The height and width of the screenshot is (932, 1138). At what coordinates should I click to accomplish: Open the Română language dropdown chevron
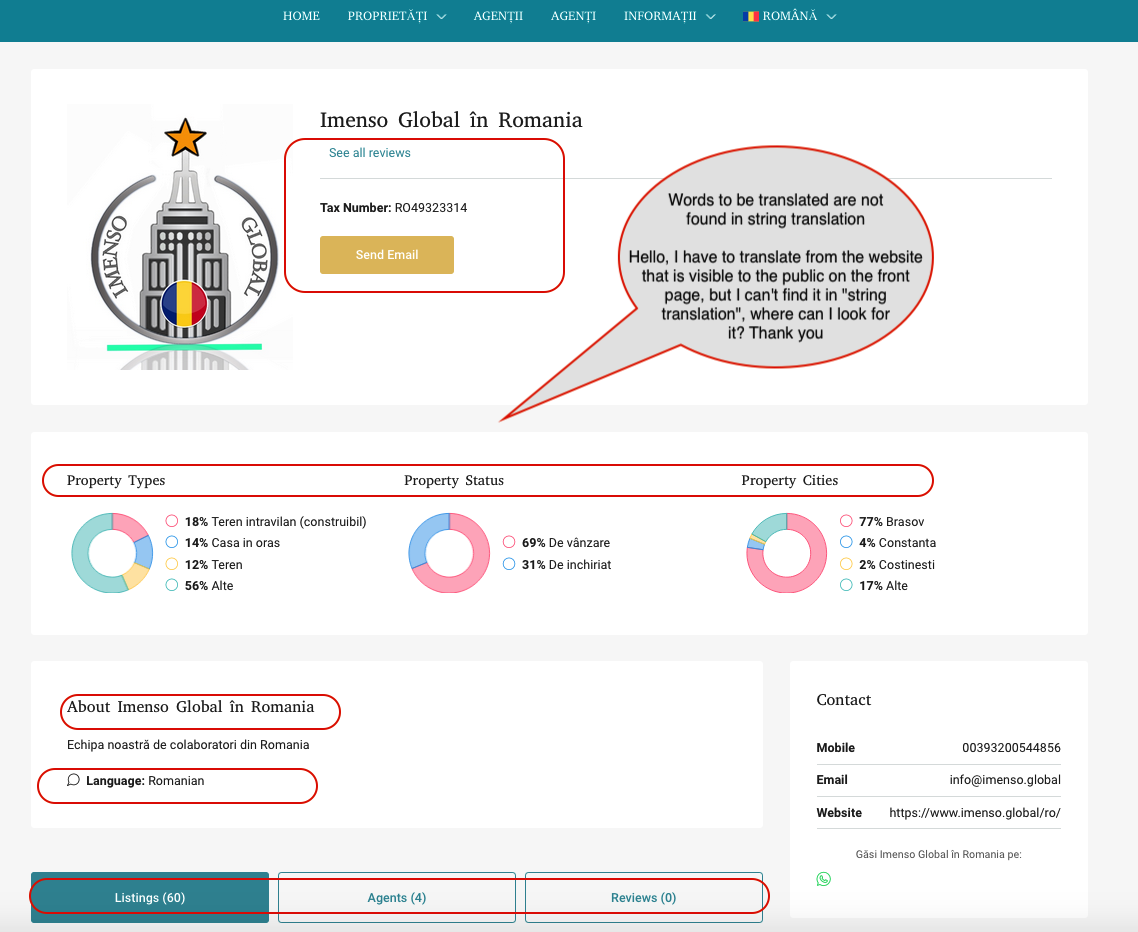(x=832, y=17)
